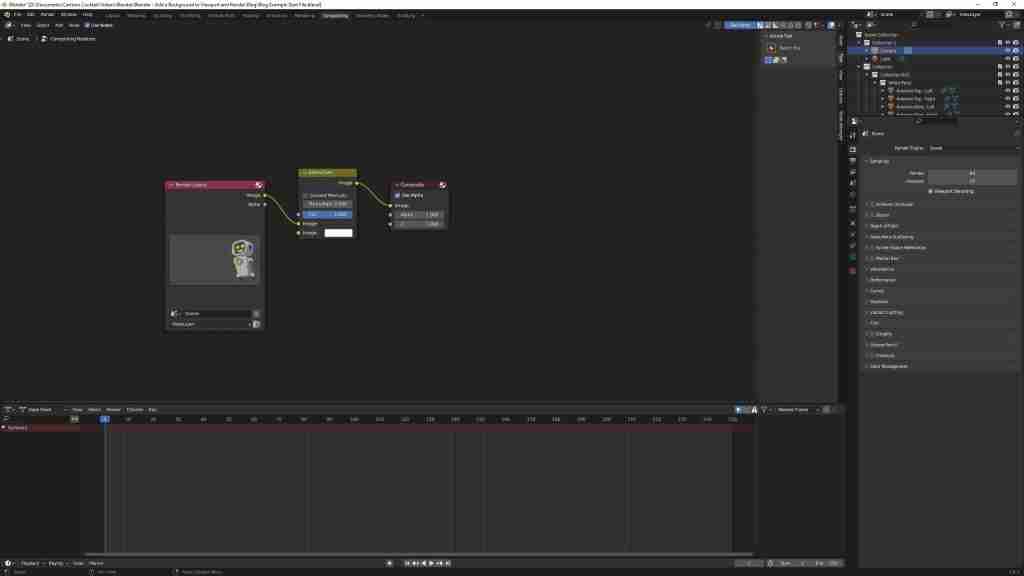Adjust the Fac slider on Alpha Over node
The image size is (1024, 576).
(327, 214)
